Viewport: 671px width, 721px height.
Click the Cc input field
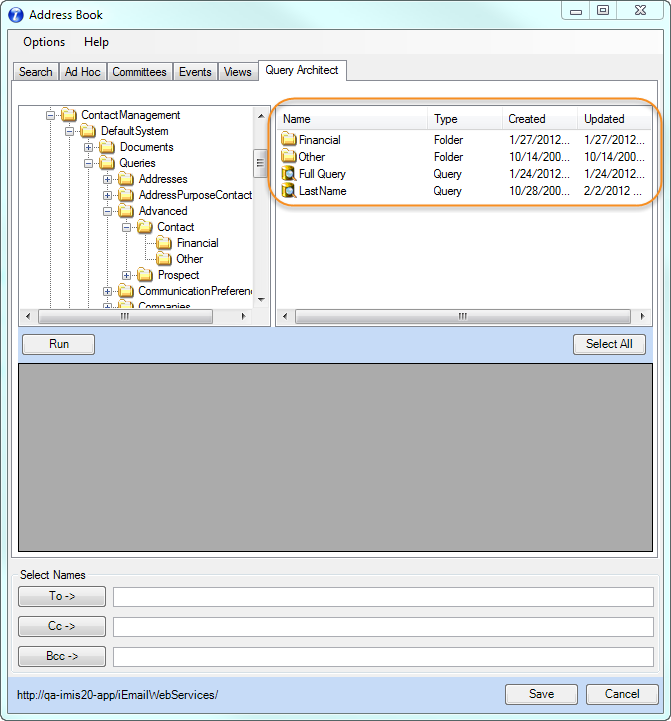tap(383, 627)
